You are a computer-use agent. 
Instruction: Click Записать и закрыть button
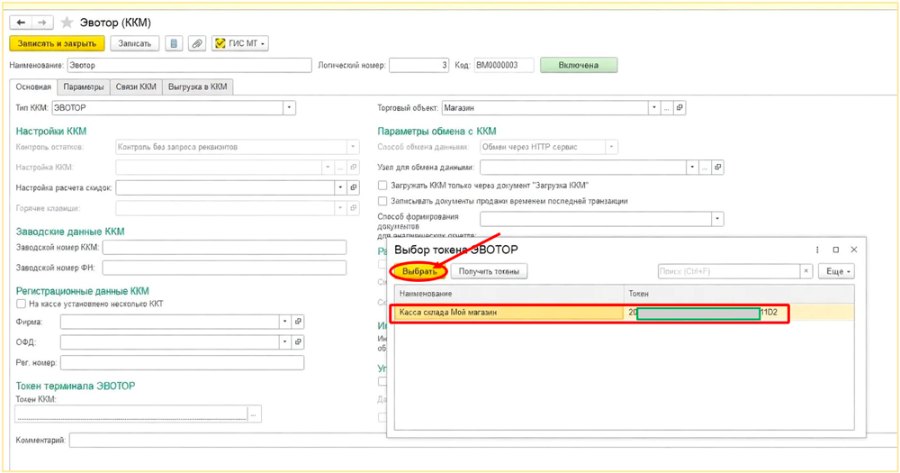pyautogui.click(x=57, y=44)
